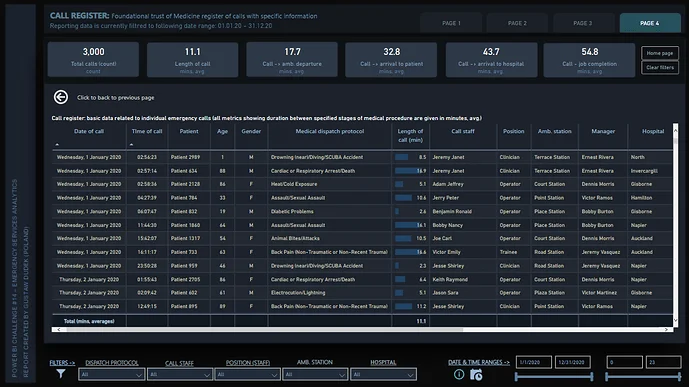Click the horizontal scrollbar right arrow
Screen dimensions: 689x387
pos(666,329)
